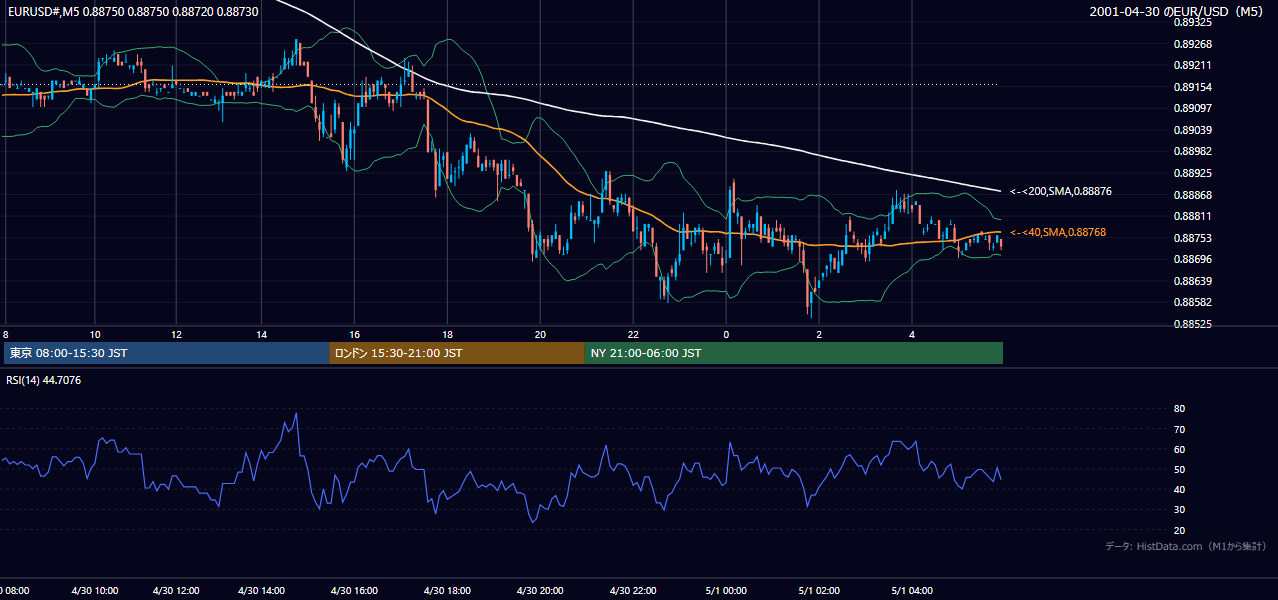This screenshot has width=1278, height=600.
Task: Click price axis label 0.88925
Action: click(1192, 173)
